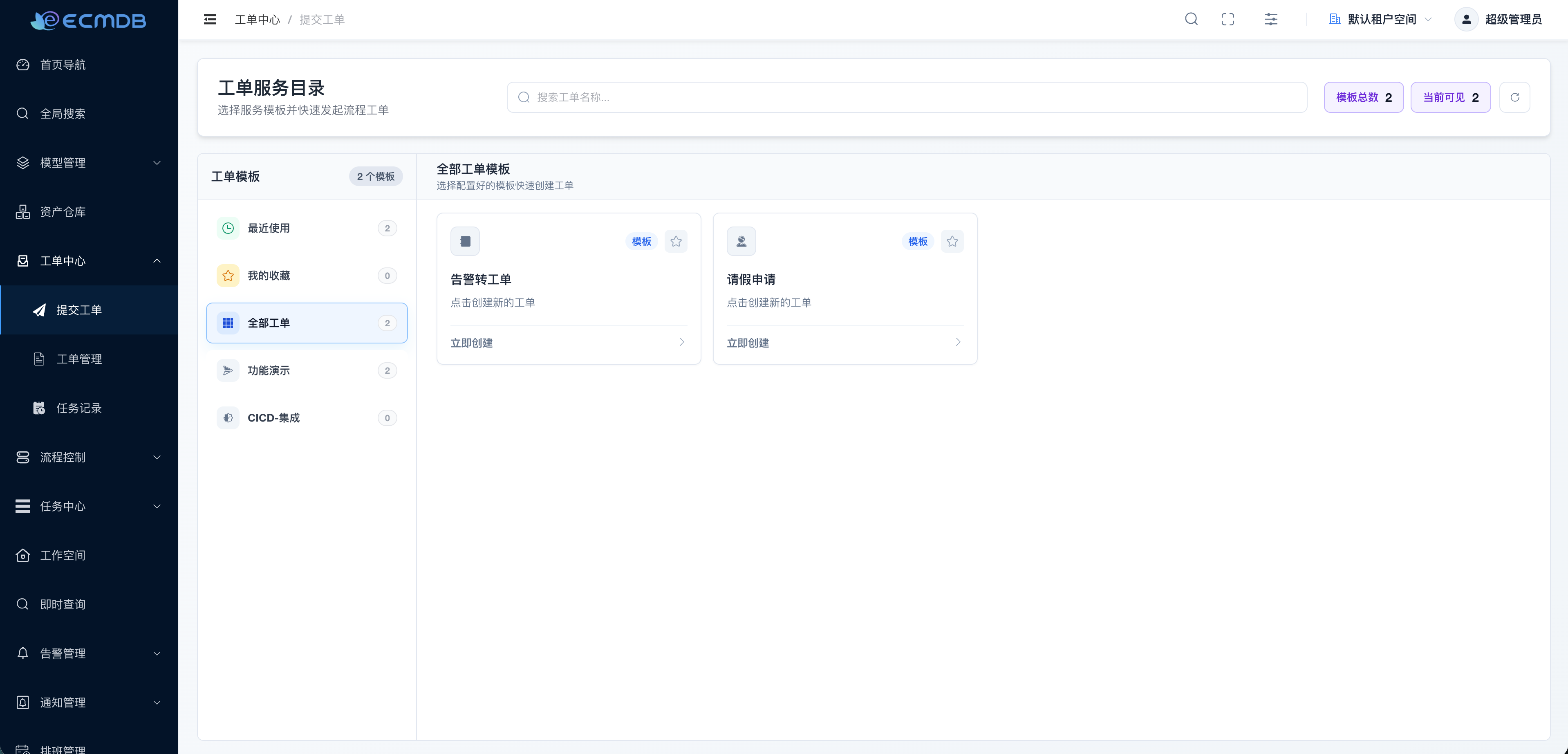Click the 超级管理员 username
Screen dimensions: 1568x754
coord(1513,20)
